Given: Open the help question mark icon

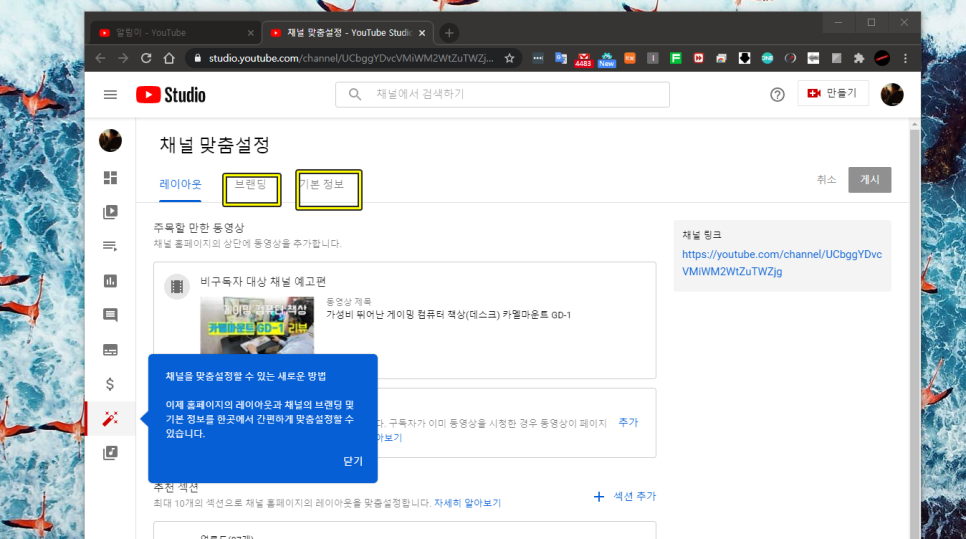Looking at the screenshot, I should 777,94.
